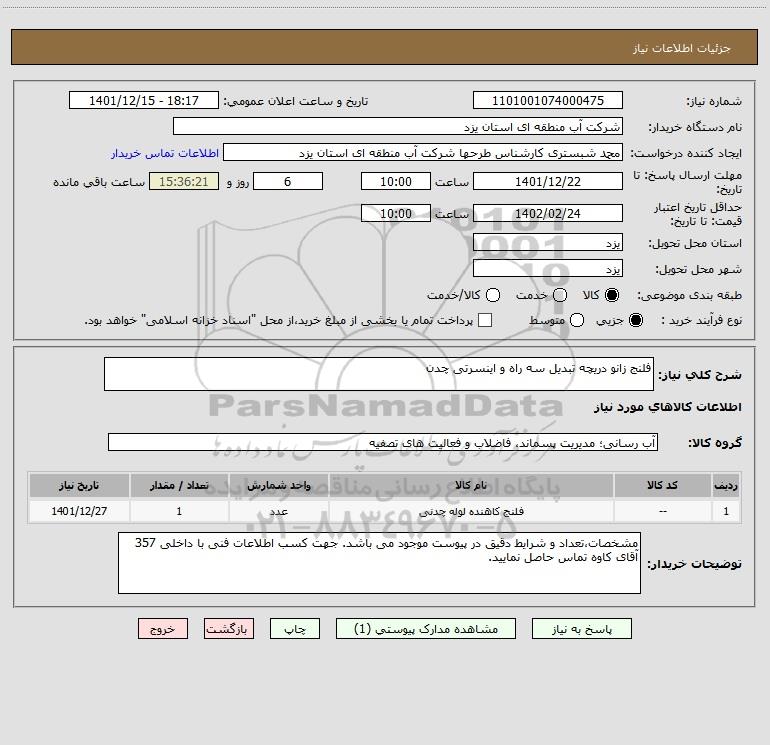The width and height of the screenshot is (770, 745).
Task: Open the اطلاعات تماس خریدار link
Action: tap(165, 153)
